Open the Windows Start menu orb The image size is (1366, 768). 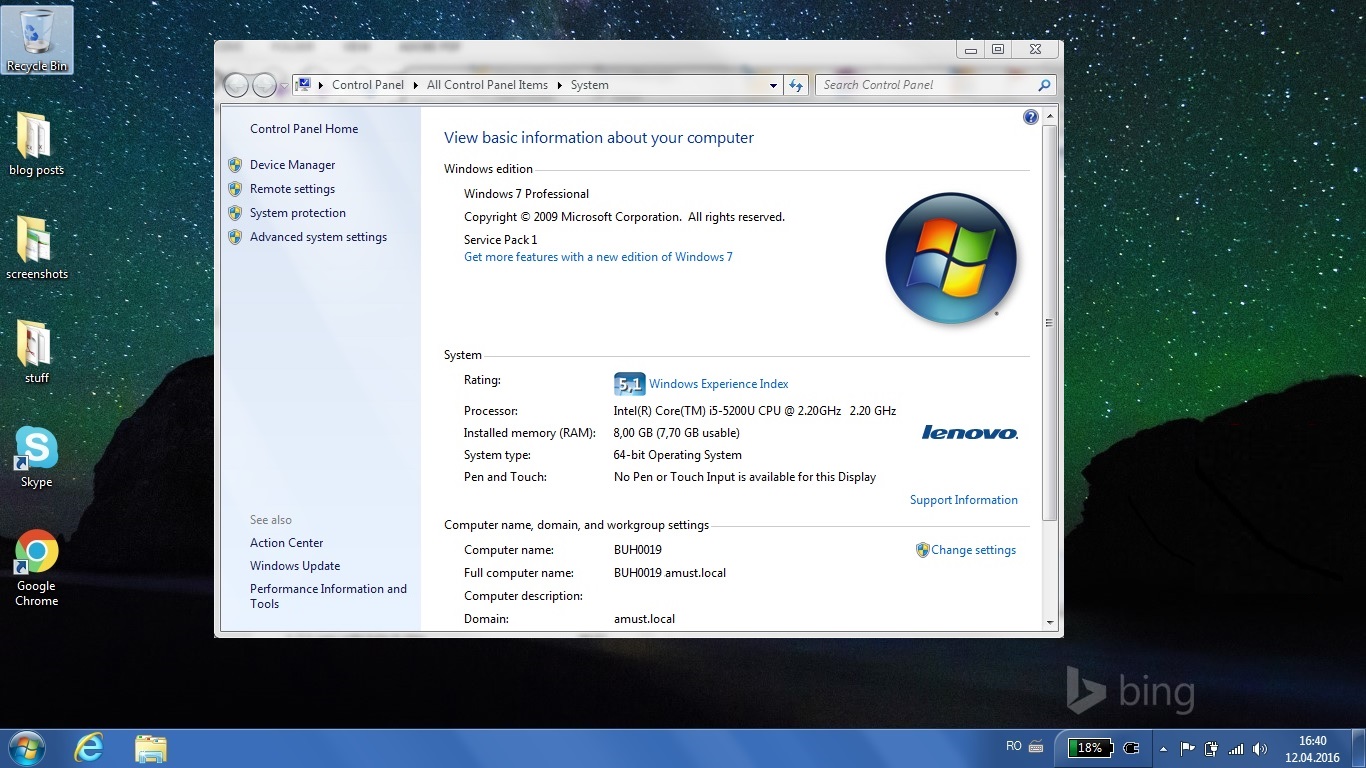[25, 748]
